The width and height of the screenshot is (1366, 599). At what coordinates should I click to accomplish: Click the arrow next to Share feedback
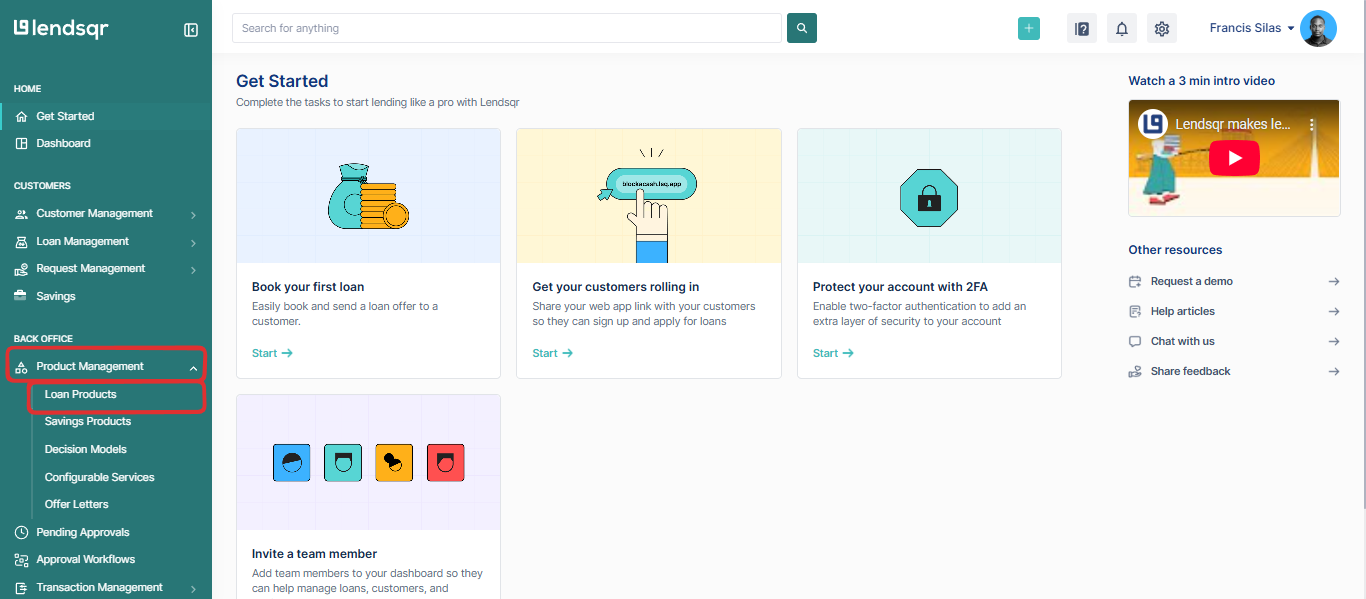click(x=1334, y=372)
